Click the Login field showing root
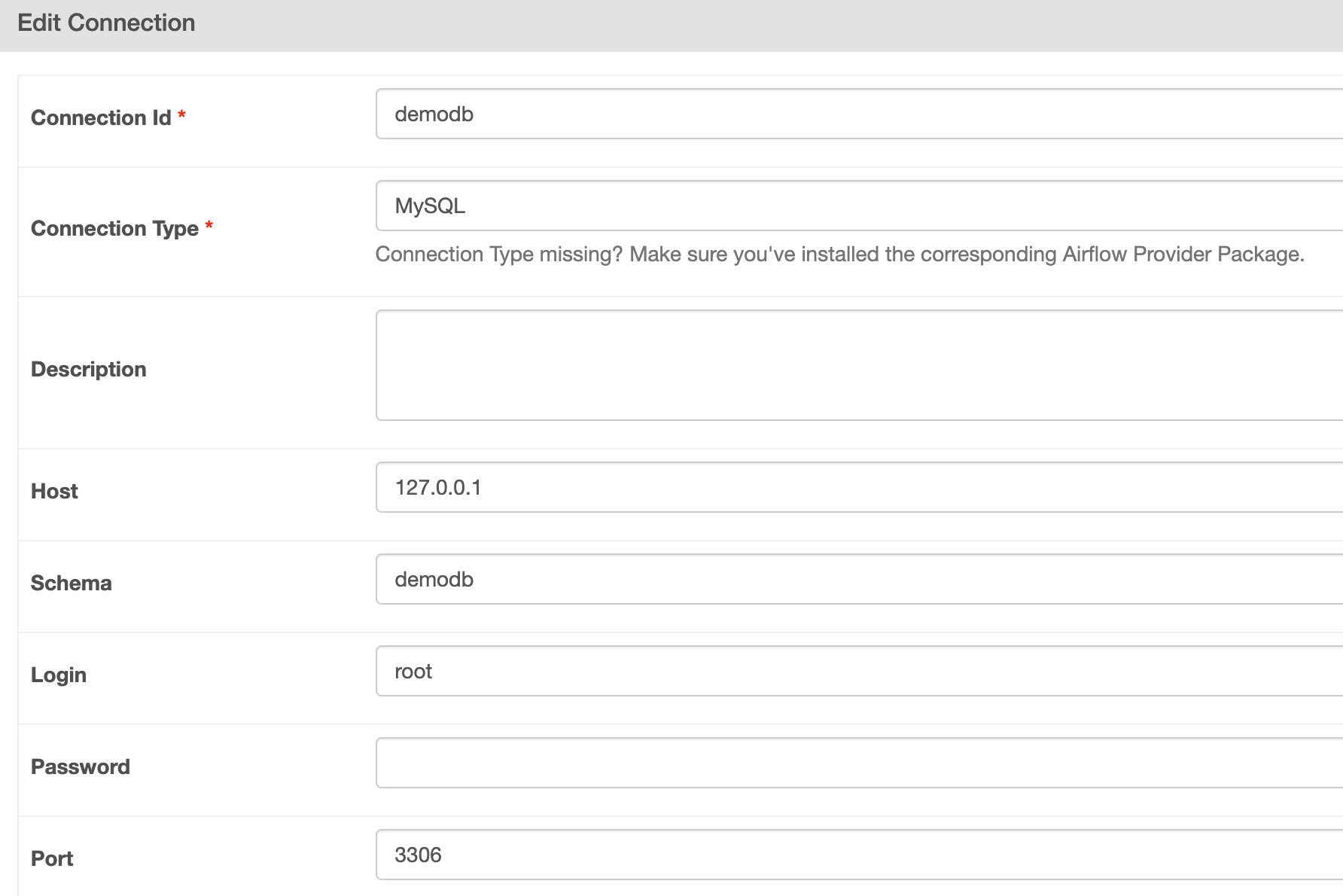 pyautogui.click(x=858, y=672)
